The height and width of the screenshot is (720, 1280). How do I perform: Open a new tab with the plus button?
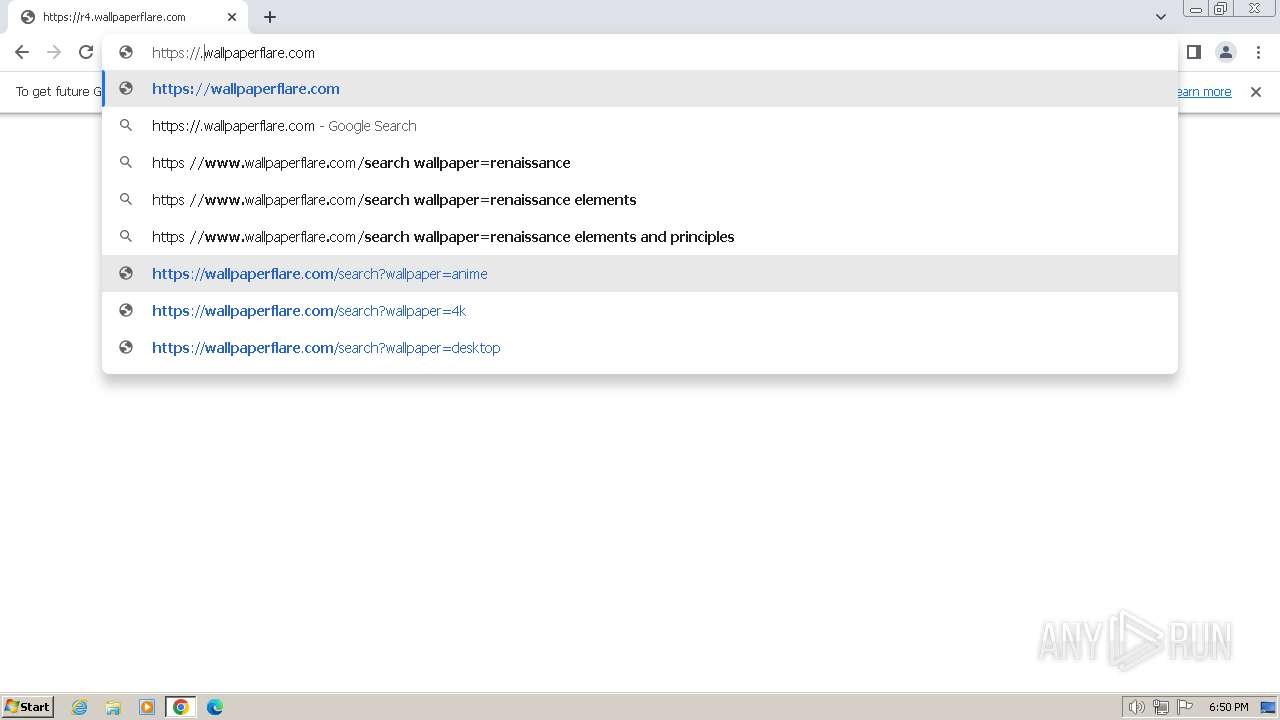coord(270,17)
